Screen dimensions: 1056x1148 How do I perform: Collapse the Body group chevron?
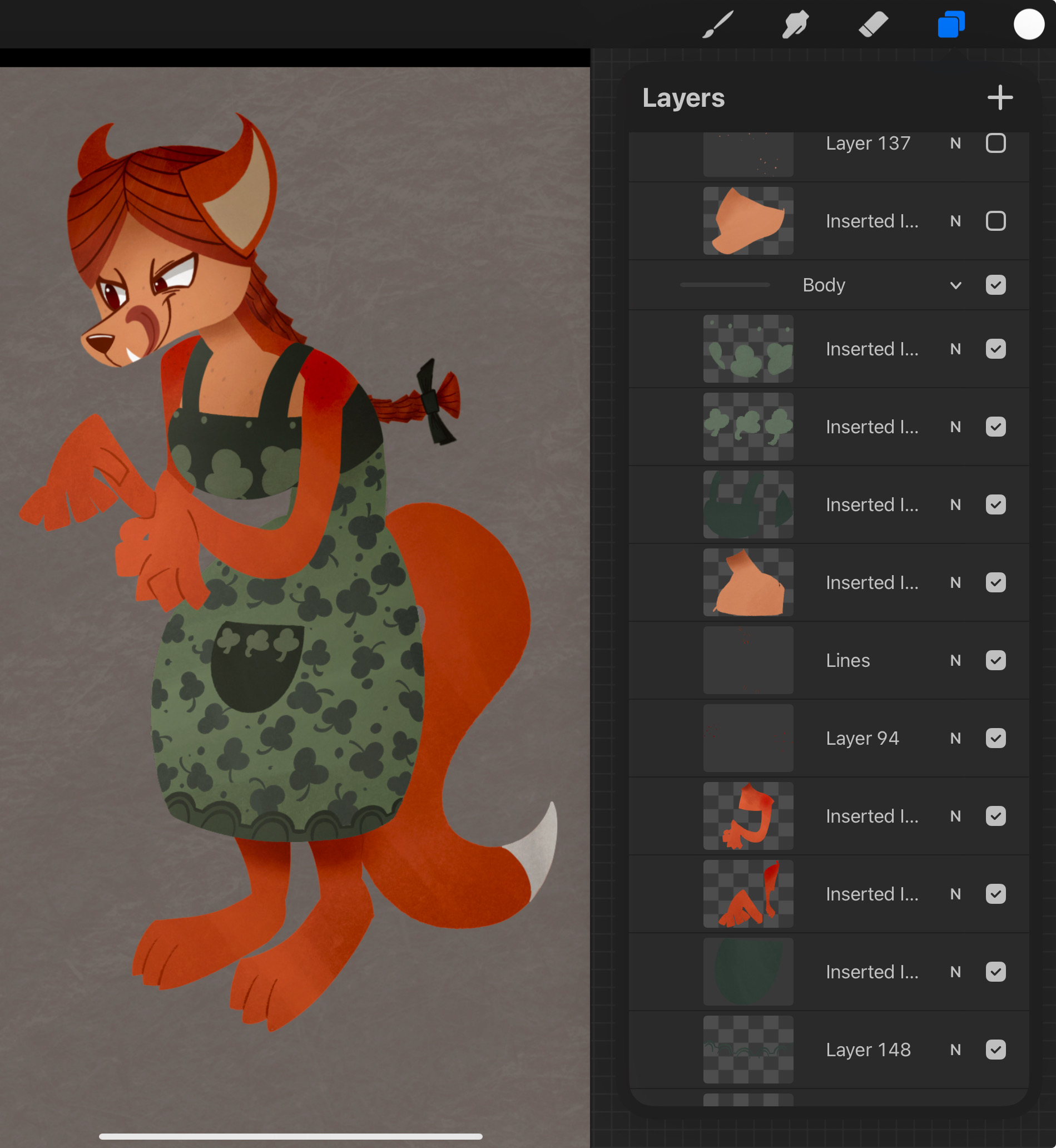point(955,285)
